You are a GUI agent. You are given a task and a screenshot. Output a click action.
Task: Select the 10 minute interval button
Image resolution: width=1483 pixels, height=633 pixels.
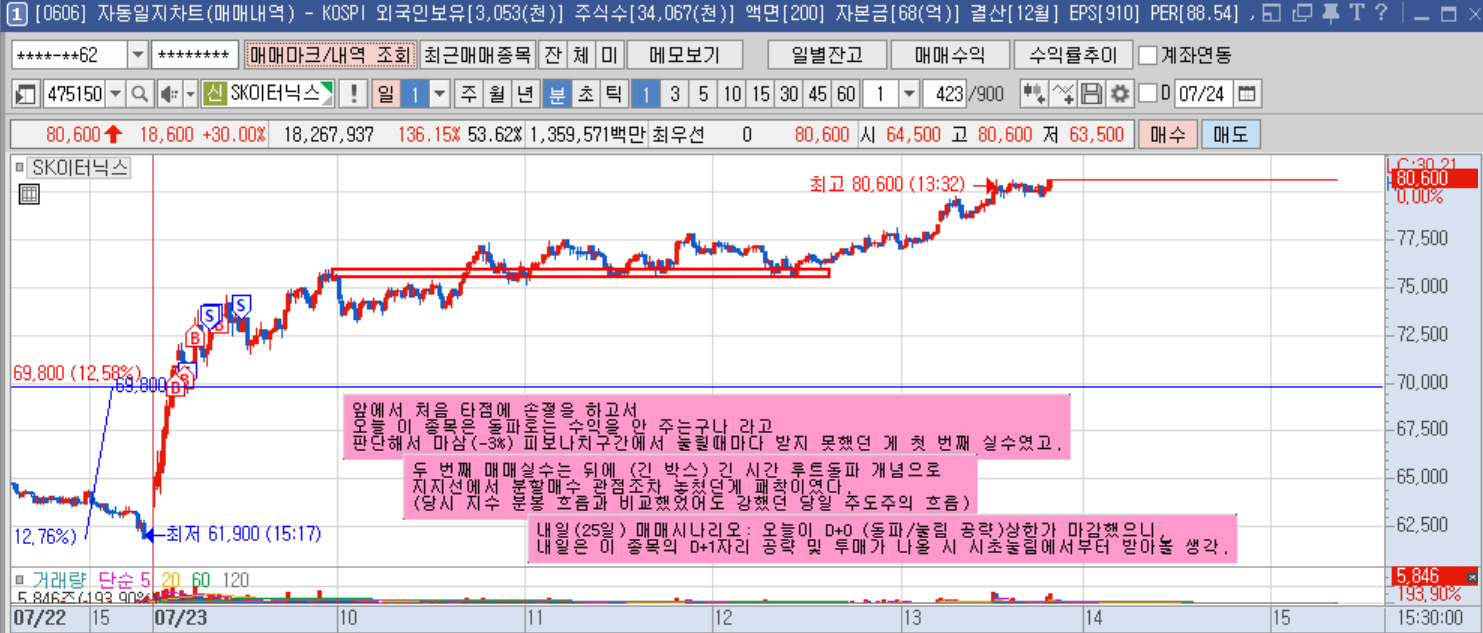click(x=733, y=94)
